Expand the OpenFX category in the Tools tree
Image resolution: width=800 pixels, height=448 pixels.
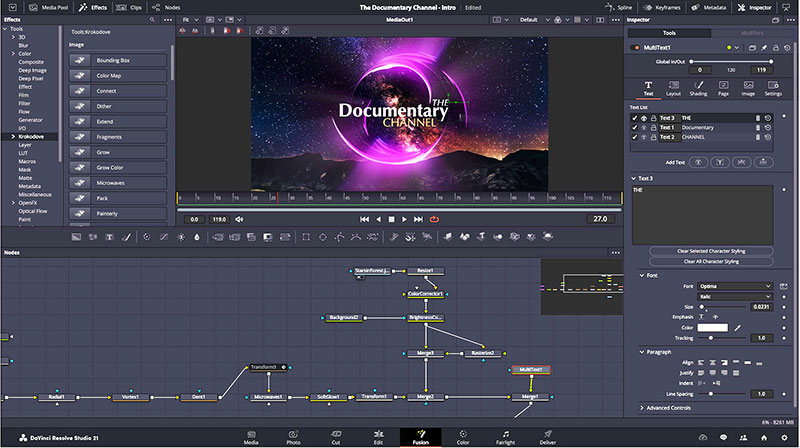(13, 203)
